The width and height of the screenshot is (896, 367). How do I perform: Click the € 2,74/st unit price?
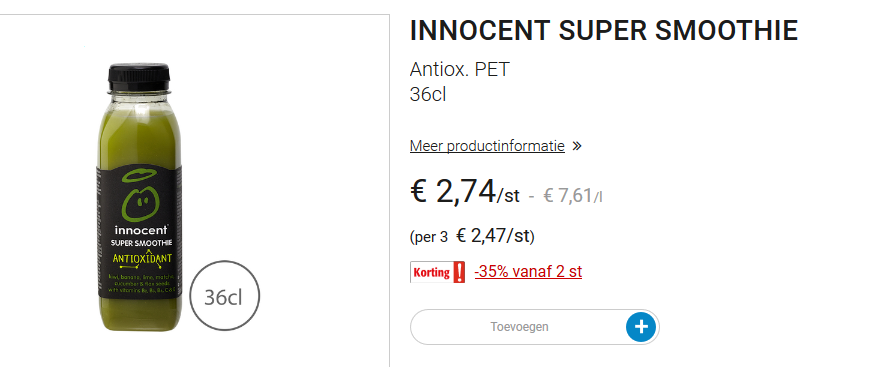pos(465,192)
